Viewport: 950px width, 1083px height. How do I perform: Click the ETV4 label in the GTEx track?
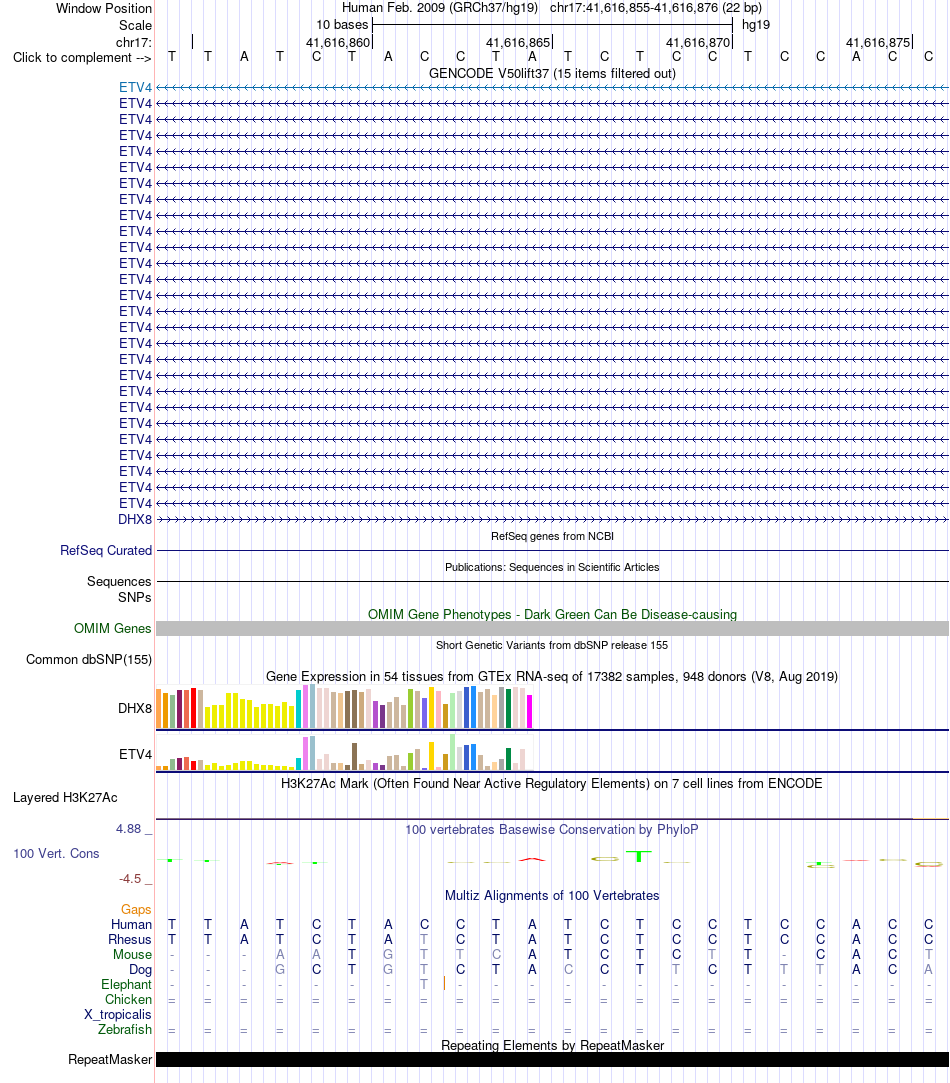click(135, 754)
